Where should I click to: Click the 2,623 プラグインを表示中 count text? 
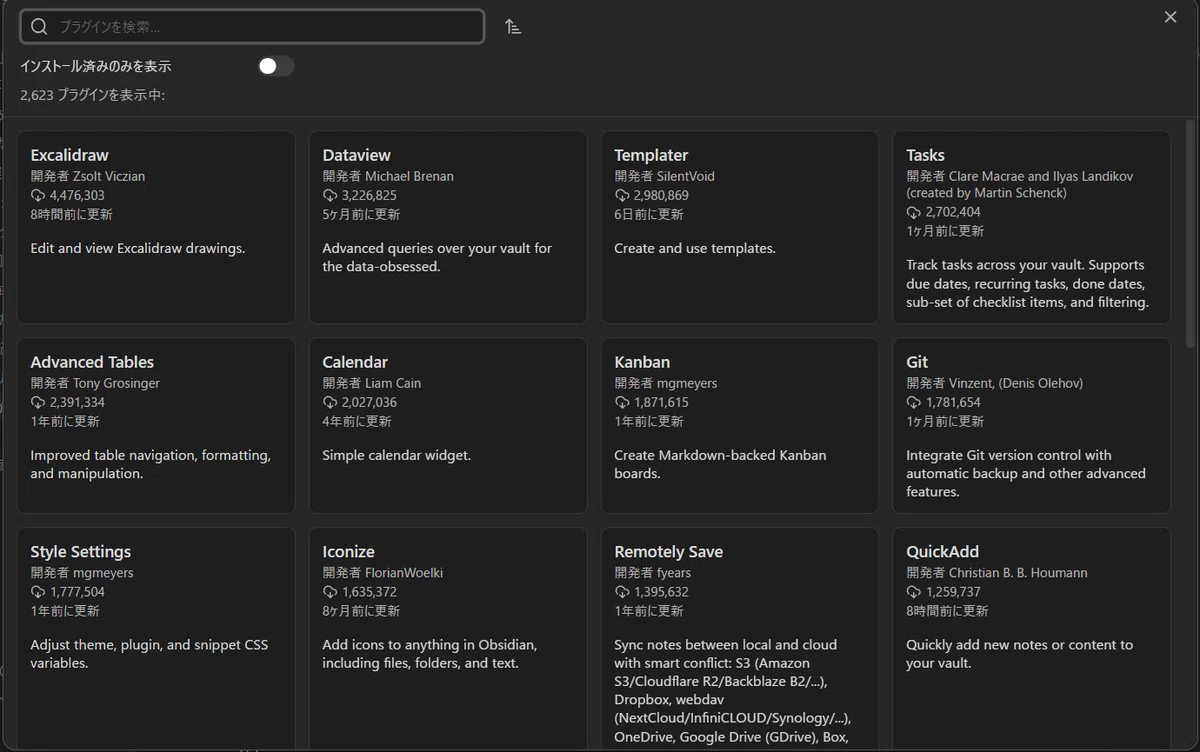point(92,95)
